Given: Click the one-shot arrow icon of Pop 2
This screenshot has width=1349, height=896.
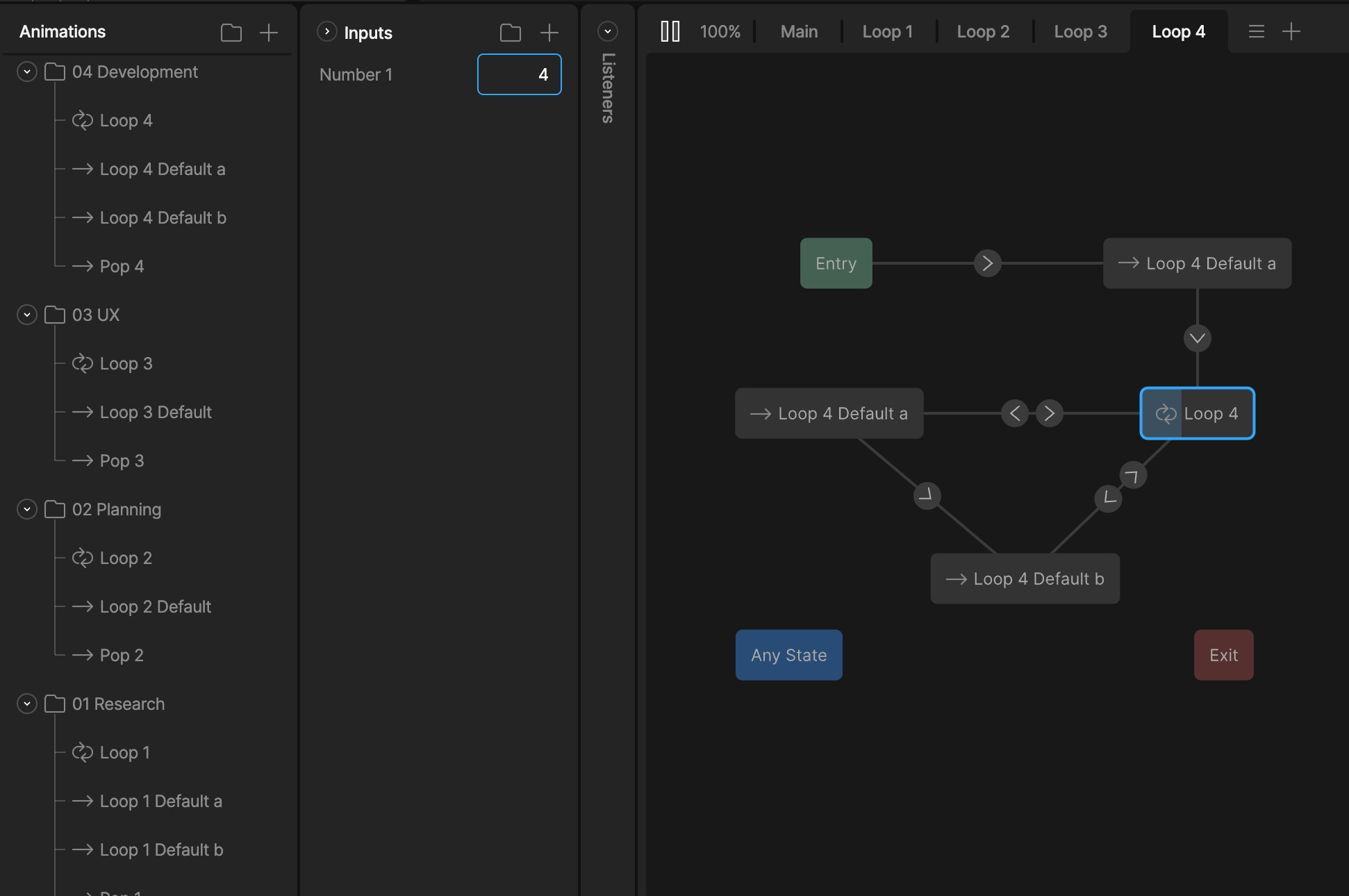Looking at the screenshot, I should tap(83, 655).
